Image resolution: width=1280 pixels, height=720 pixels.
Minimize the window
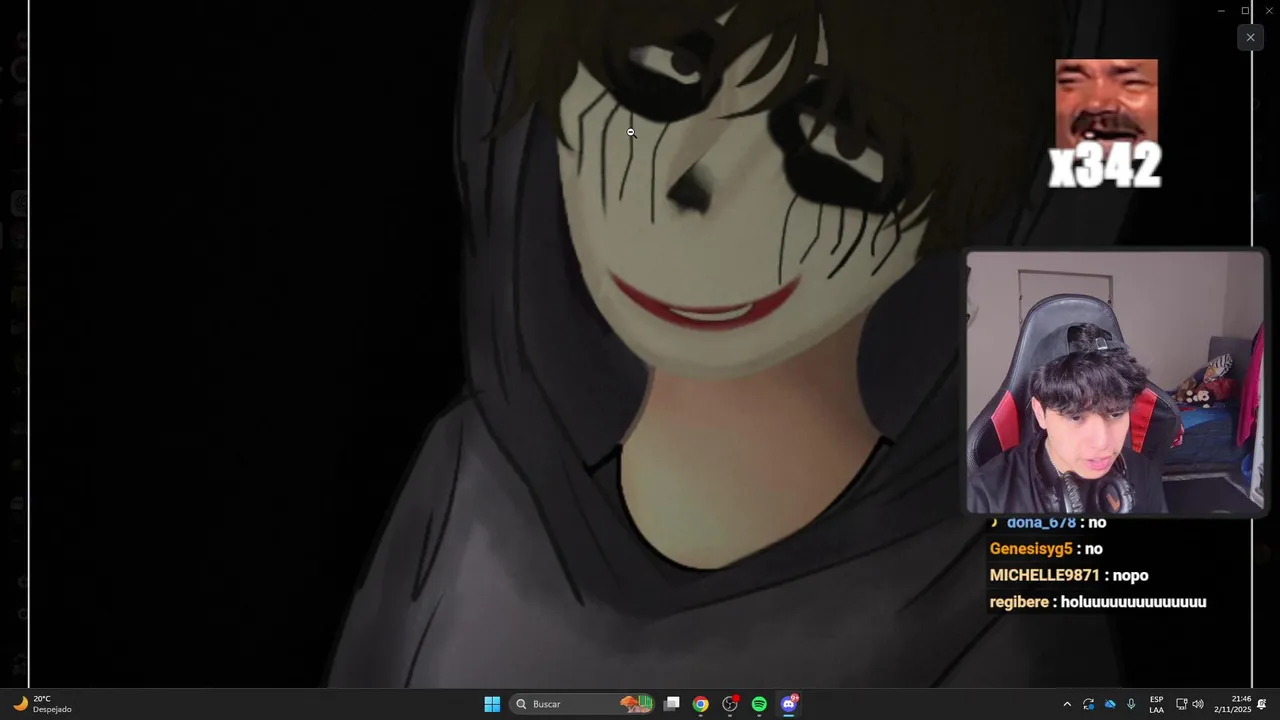pyautogui.click(x=1221, y=10)
